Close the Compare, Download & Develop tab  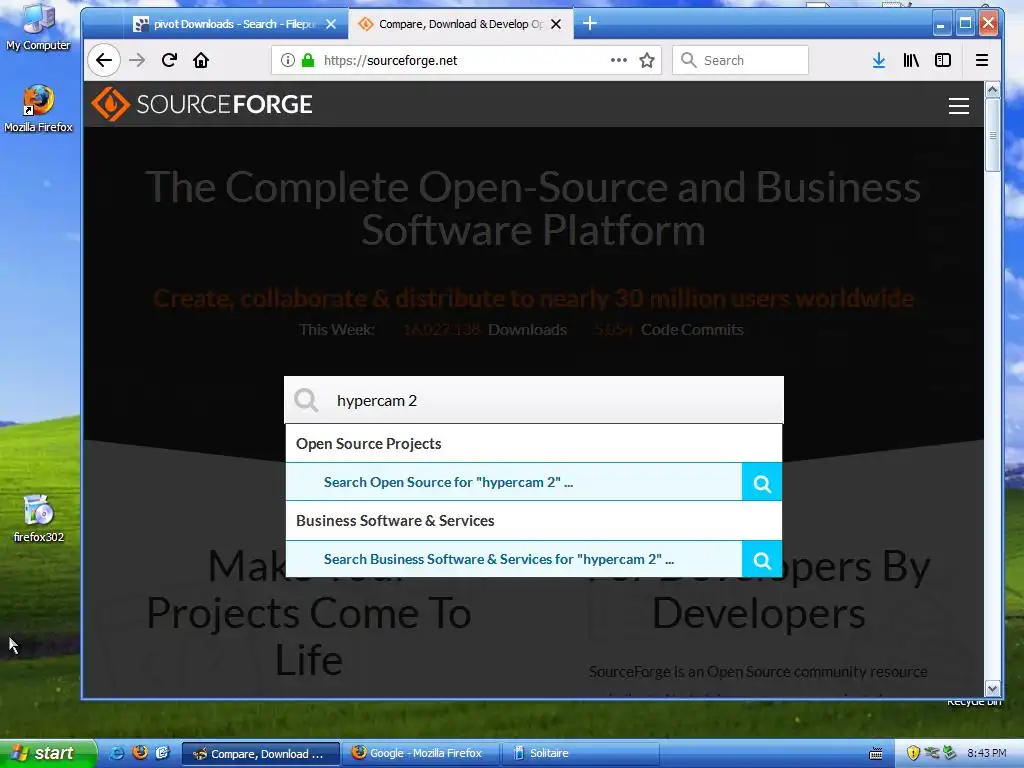tap(556, 24)
